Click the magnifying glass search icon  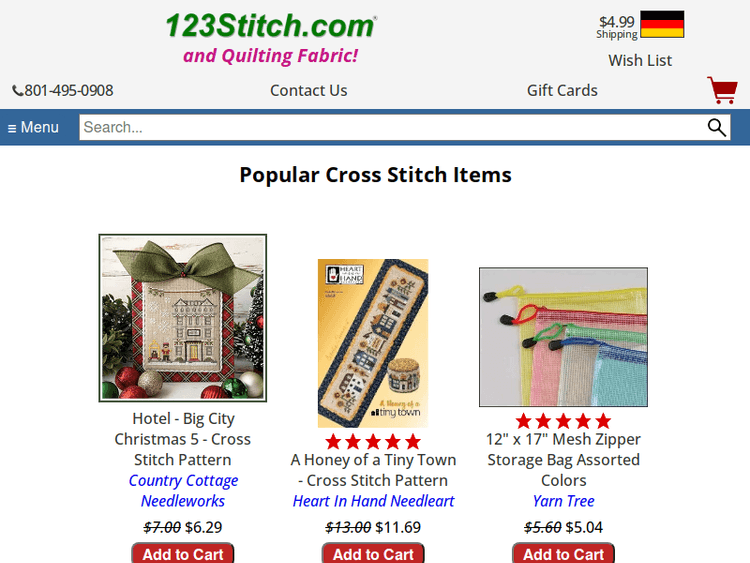point(717,127)
